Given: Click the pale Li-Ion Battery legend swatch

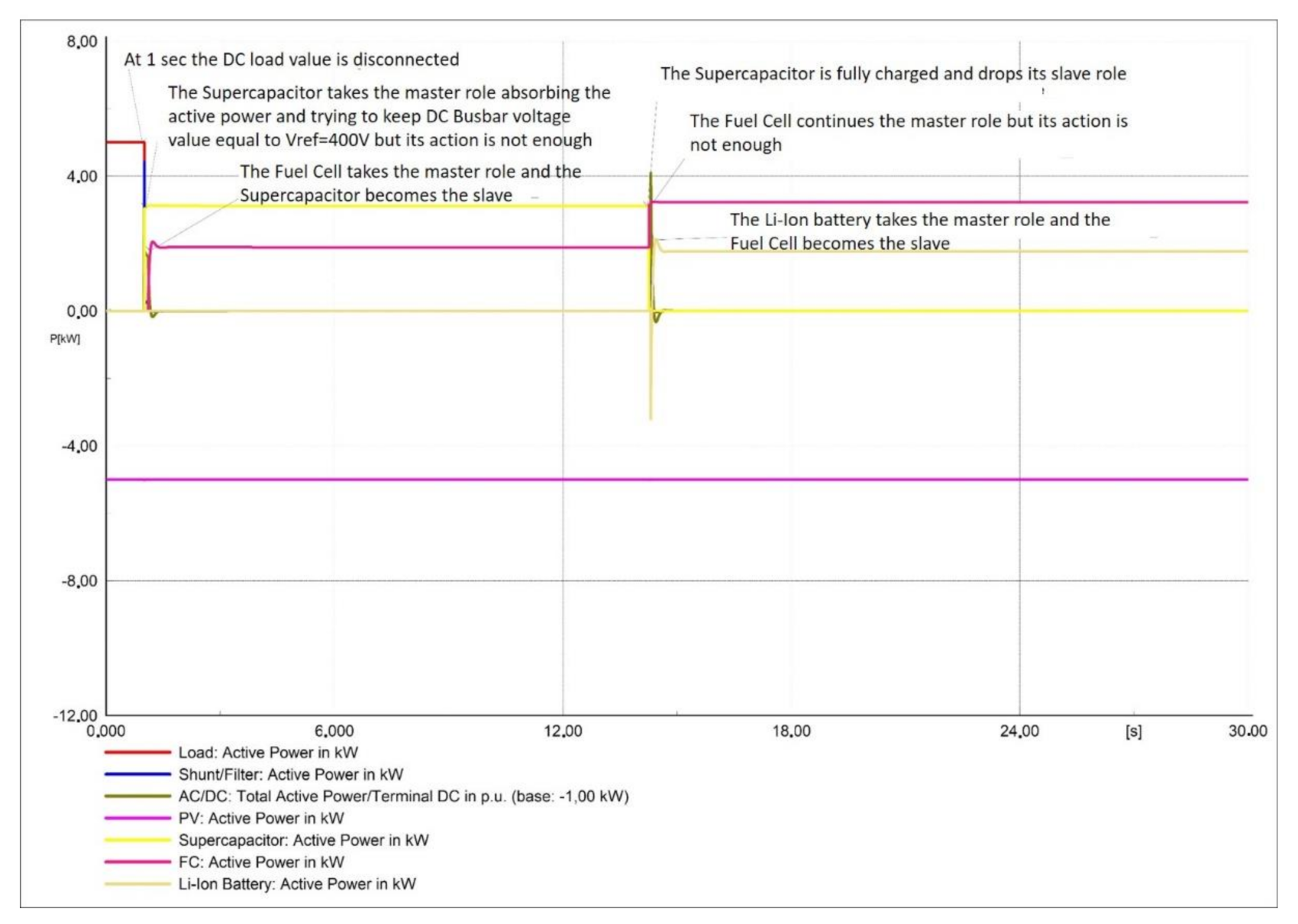Looking at the screenshot, I should tap(137, 884).
